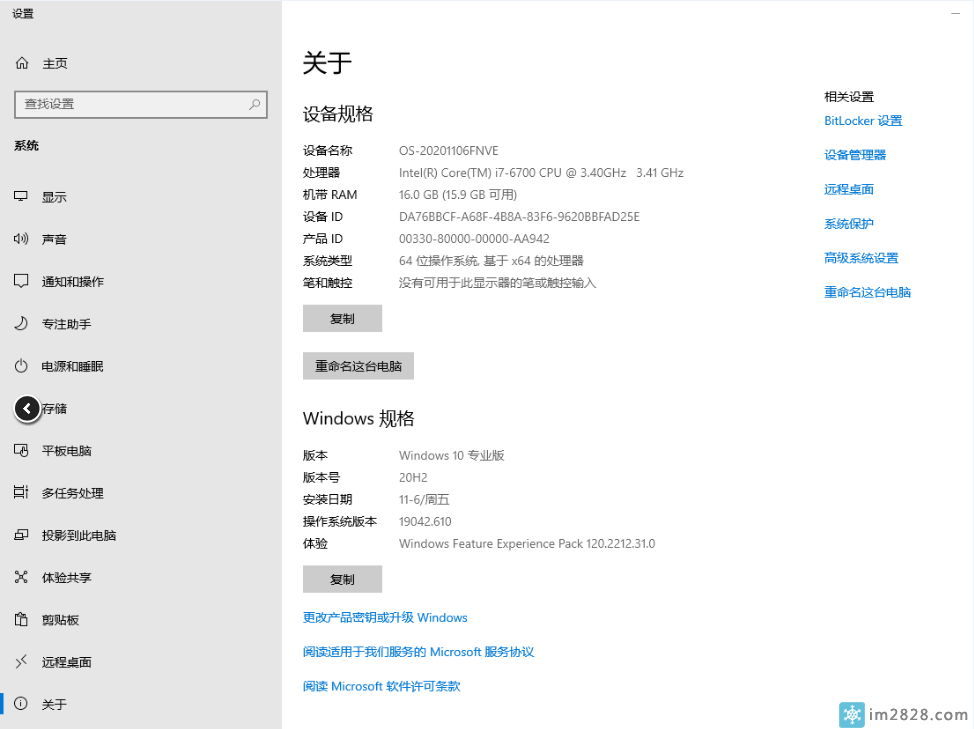Open 主页 home page
The width and height of the screenshot is (974, 729).
[55, 63]
